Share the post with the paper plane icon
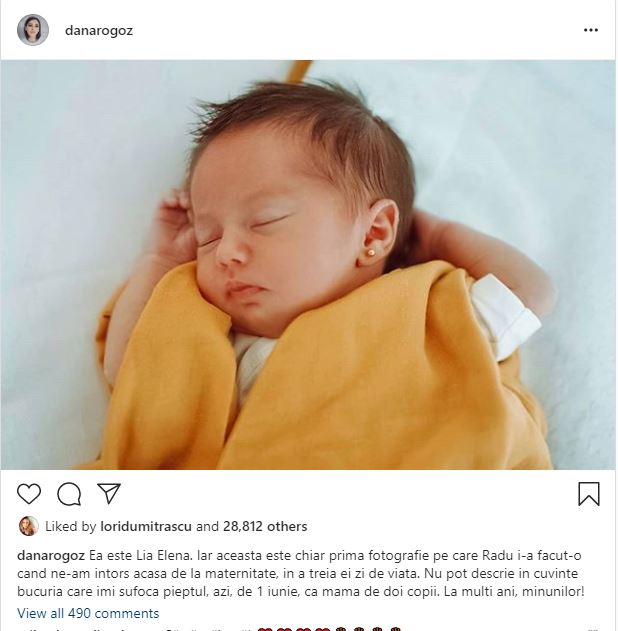The height and width of the screenshot is (631, 618). point(109,493)
